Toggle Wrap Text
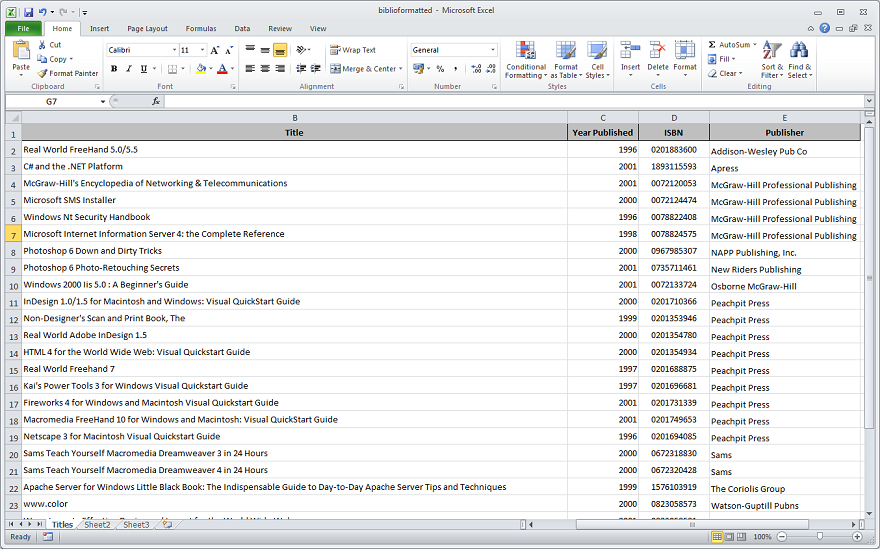 [353, 50]
